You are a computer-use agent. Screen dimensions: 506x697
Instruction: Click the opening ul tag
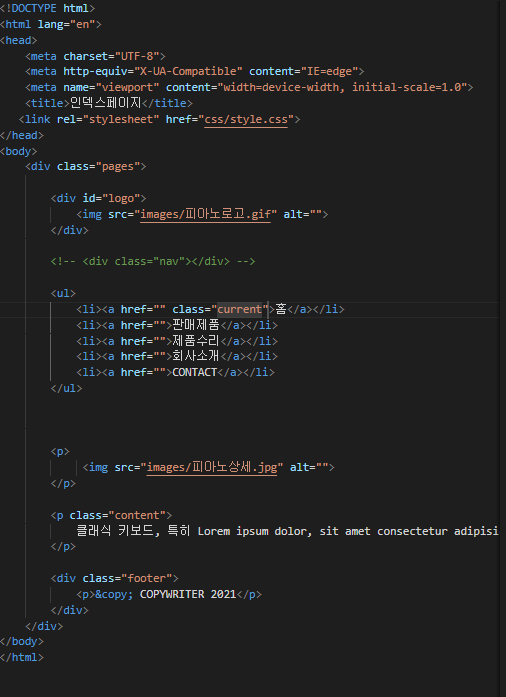pos(63,293)
